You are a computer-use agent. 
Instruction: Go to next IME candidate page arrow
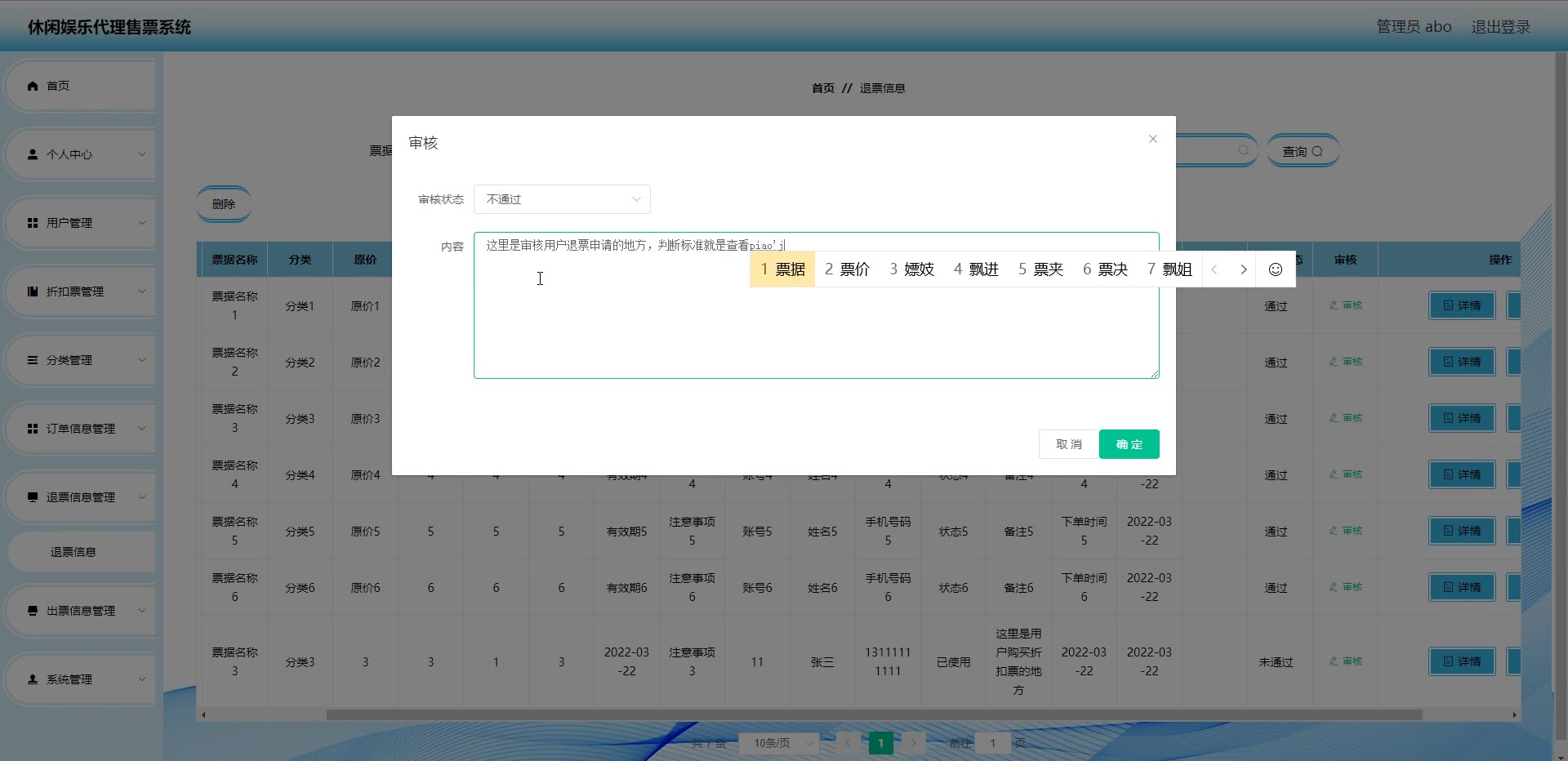click(1243, 269)
